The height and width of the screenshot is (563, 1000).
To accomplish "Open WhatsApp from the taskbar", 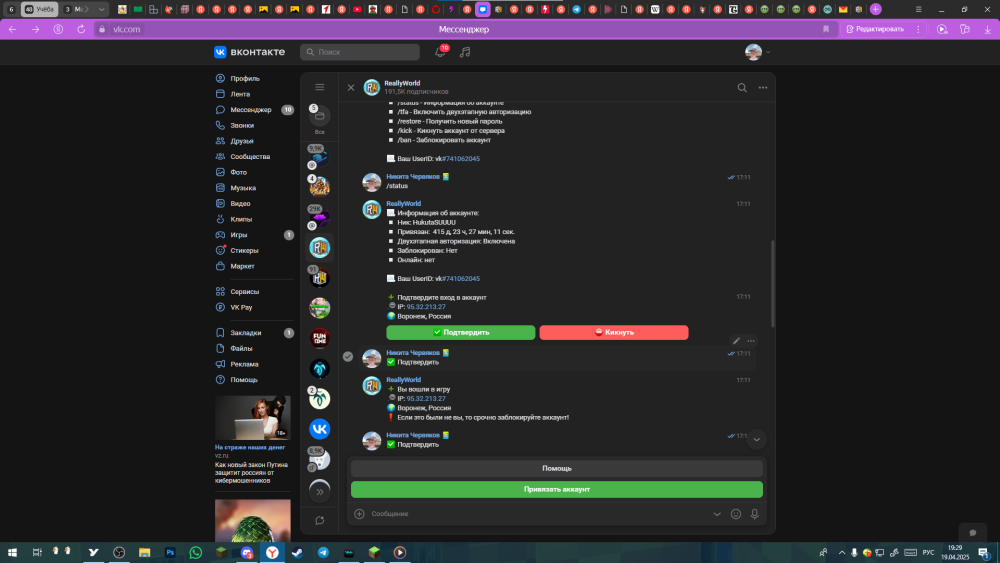I will (196, 552).
